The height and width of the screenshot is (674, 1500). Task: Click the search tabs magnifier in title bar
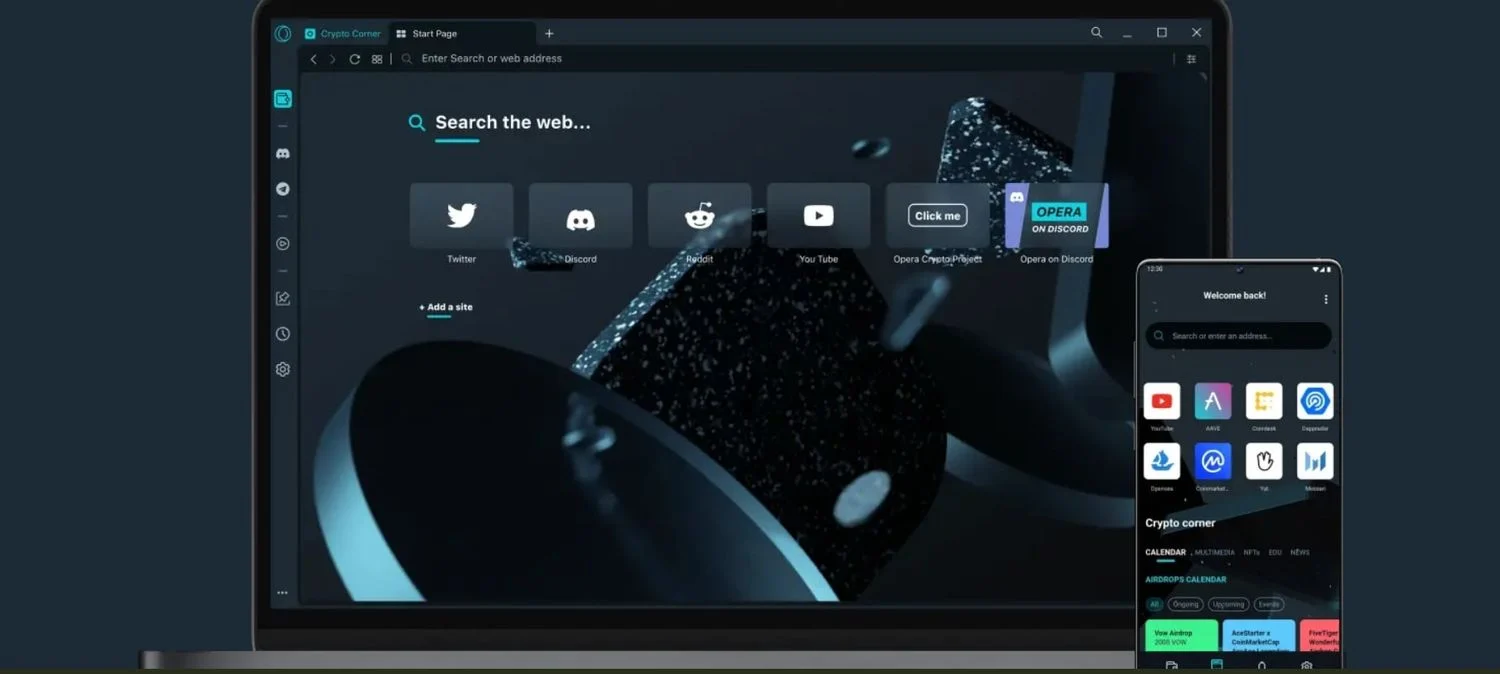click(1096, 33)
